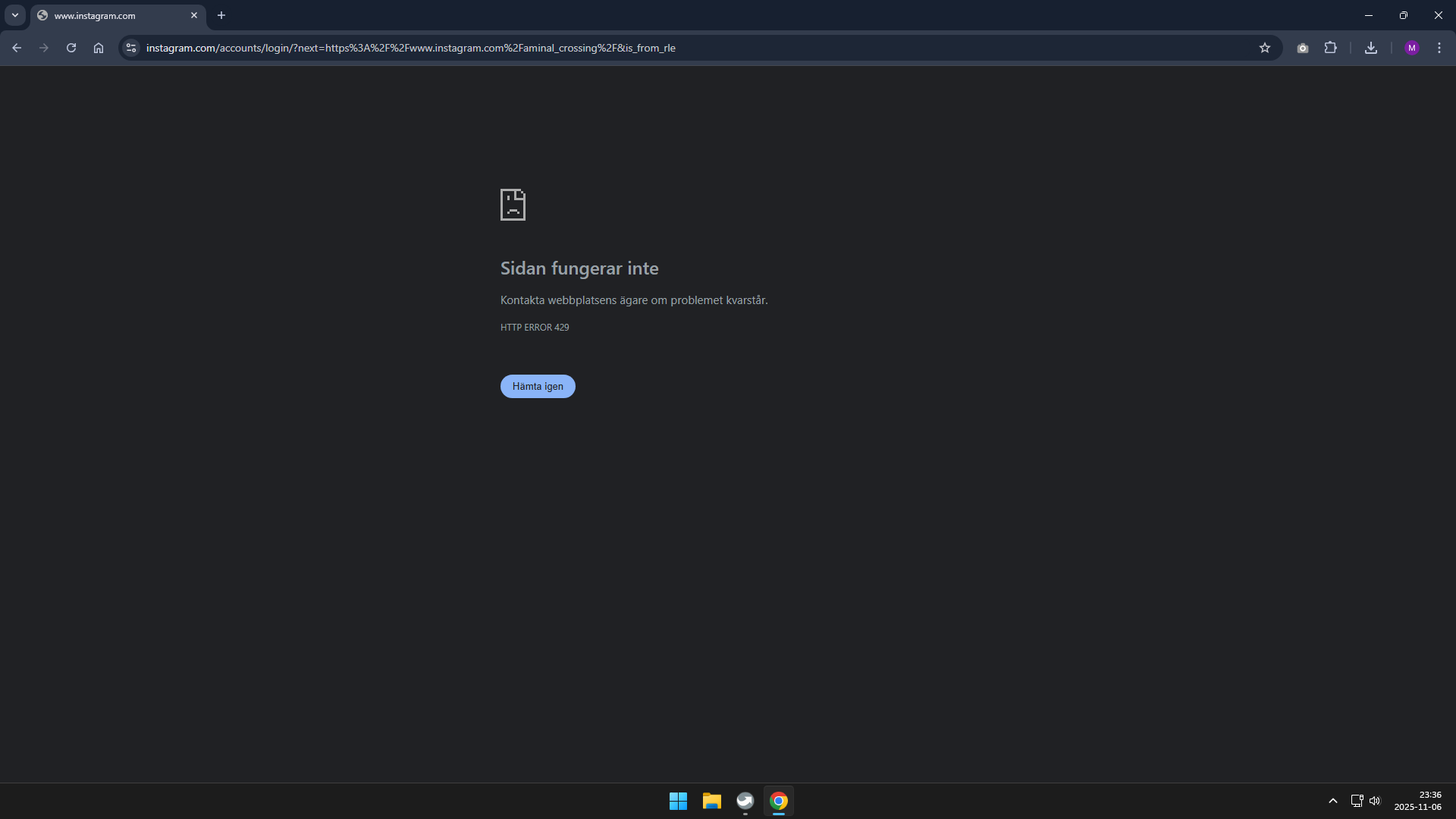
Task: Open Windows Start menu
Action: 678,801
